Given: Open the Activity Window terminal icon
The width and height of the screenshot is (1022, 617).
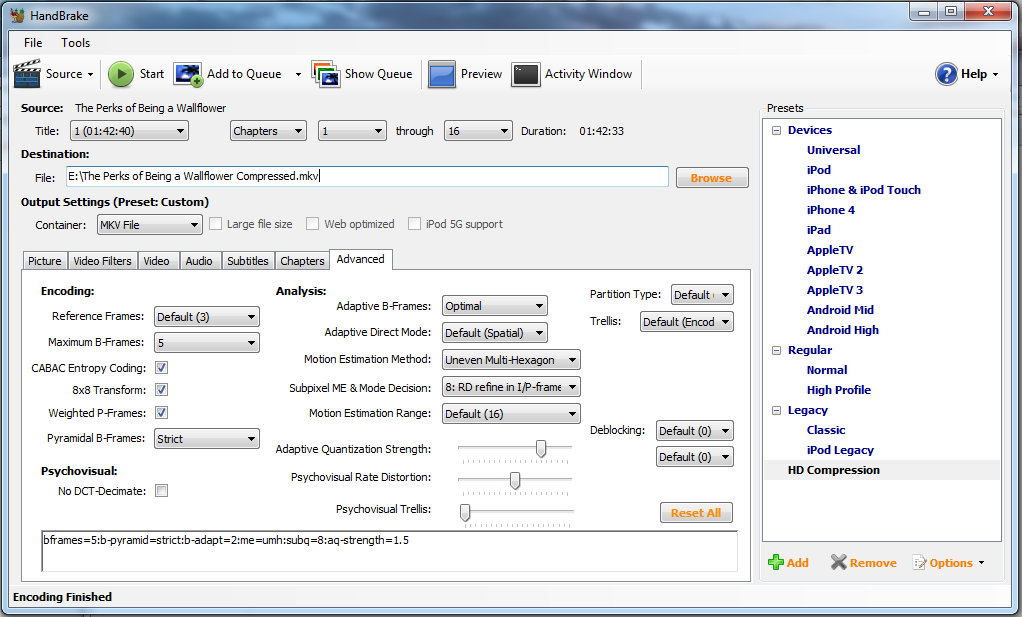Looking at the screenshot, I should (525, 74).
